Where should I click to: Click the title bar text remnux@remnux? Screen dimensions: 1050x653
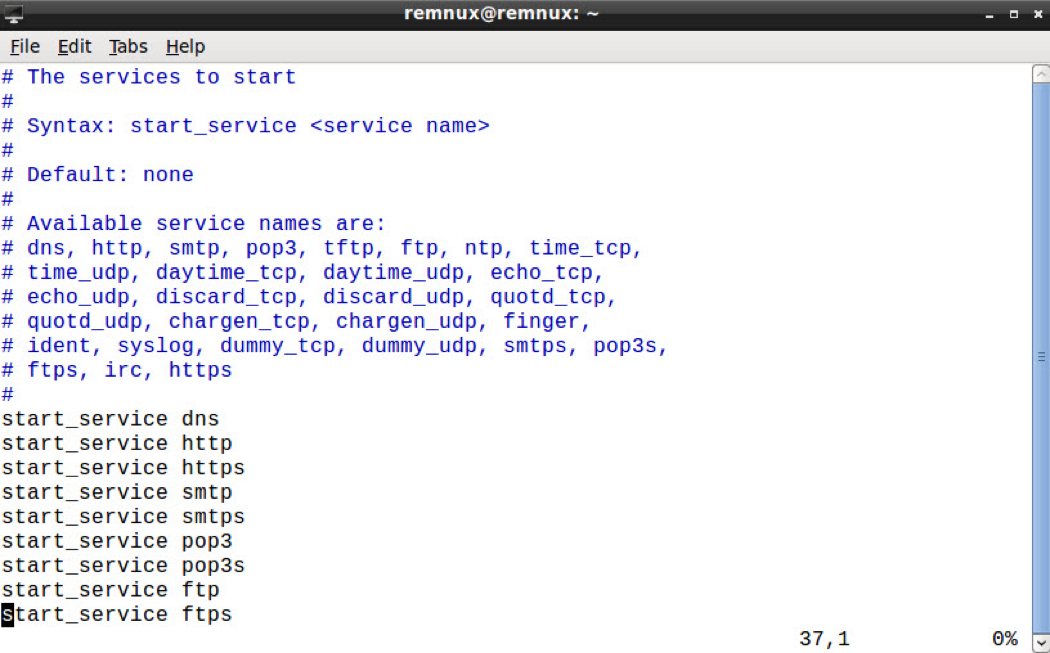(x=500, y=14)
